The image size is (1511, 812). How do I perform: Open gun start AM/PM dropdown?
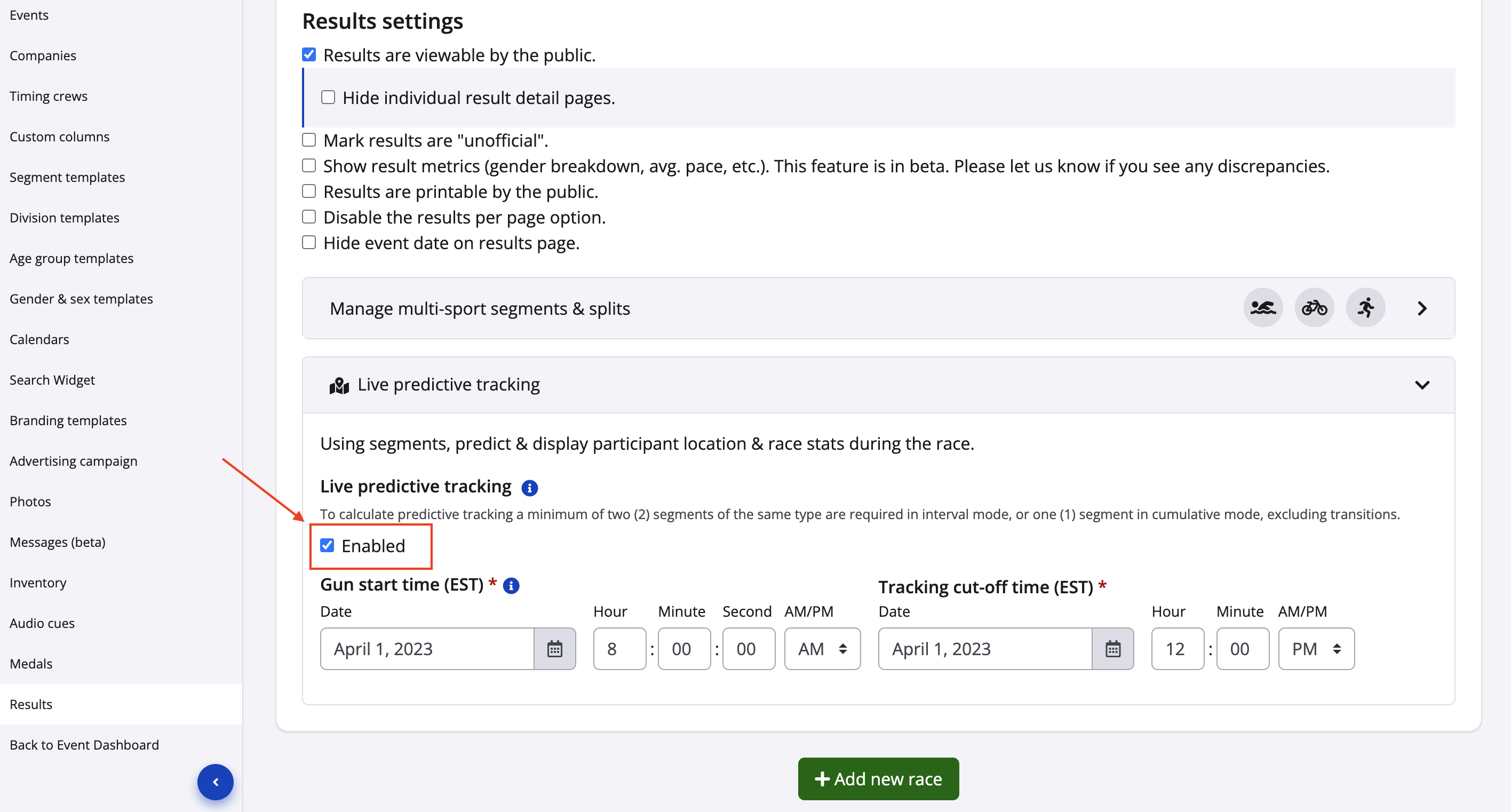coord(822,649)
